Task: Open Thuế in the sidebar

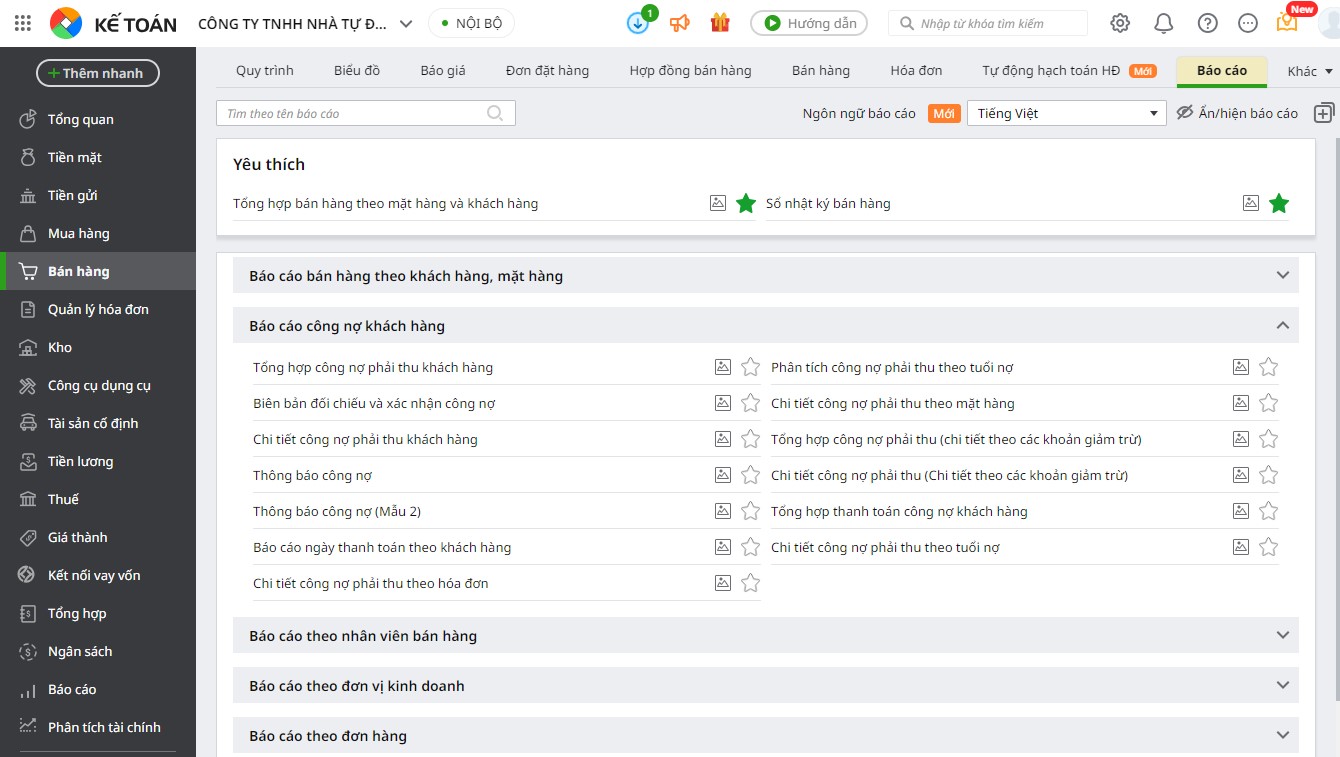Action: point(98,499)
